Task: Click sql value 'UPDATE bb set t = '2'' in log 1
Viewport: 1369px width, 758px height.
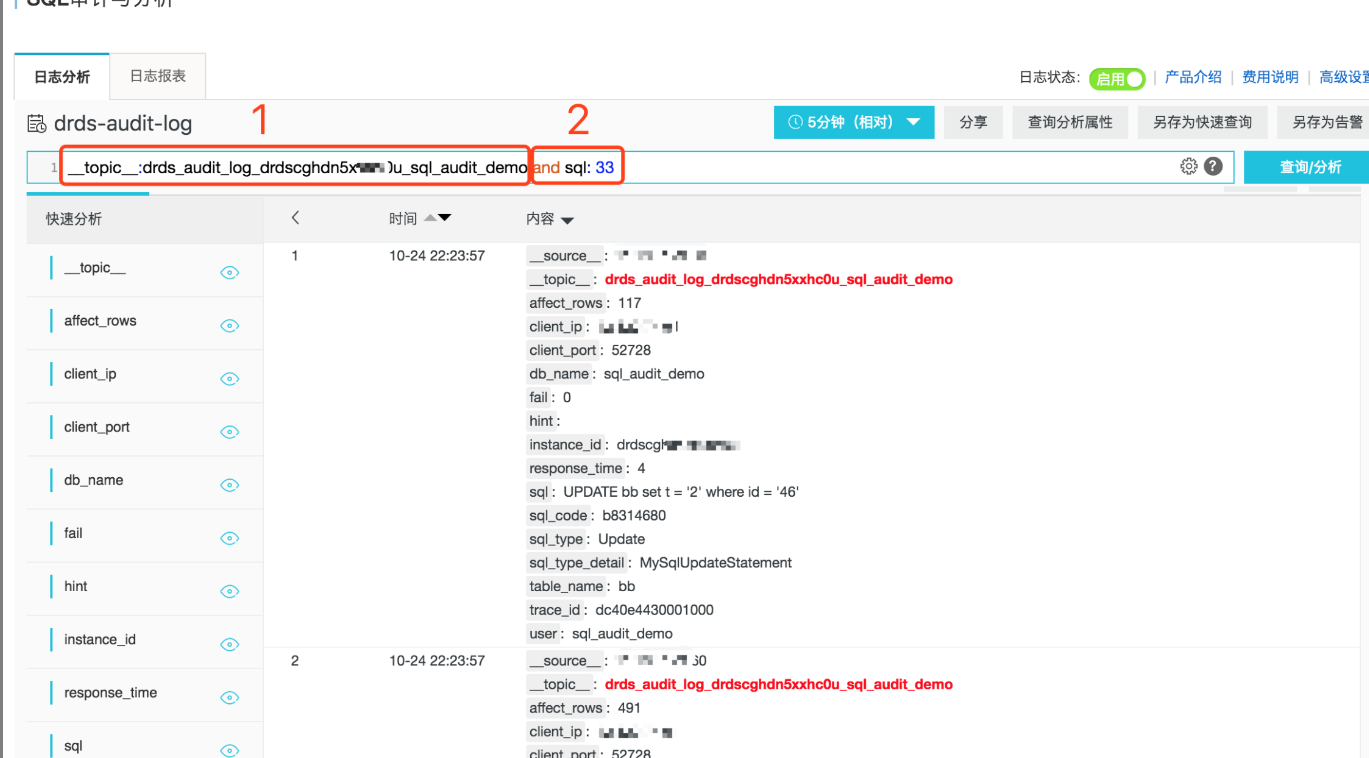Action: (x=681, y=492)
